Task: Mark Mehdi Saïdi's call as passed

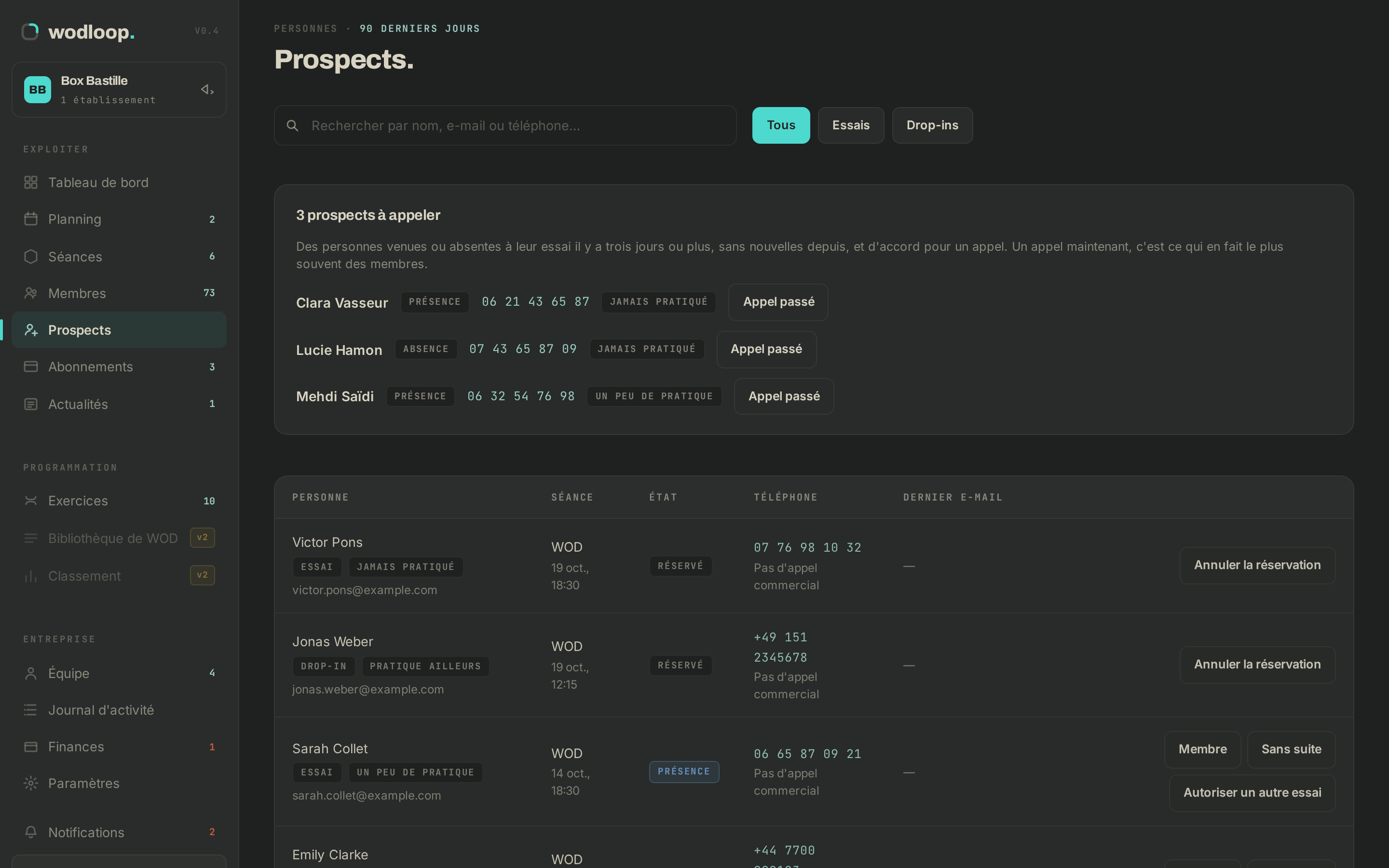Action: pyautogui.click(x=783, y=396)
